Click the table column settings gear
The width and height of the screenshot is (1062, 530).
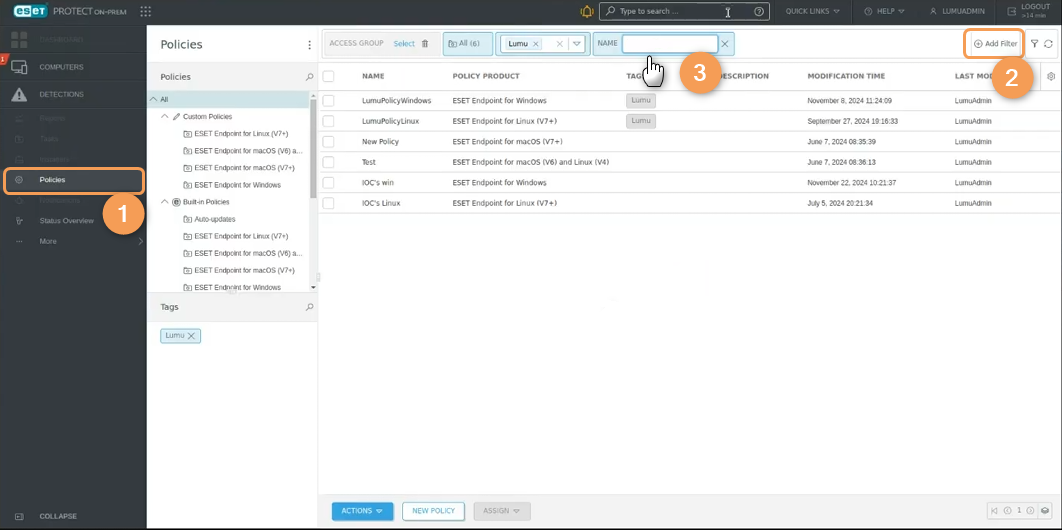(1050, 76)
